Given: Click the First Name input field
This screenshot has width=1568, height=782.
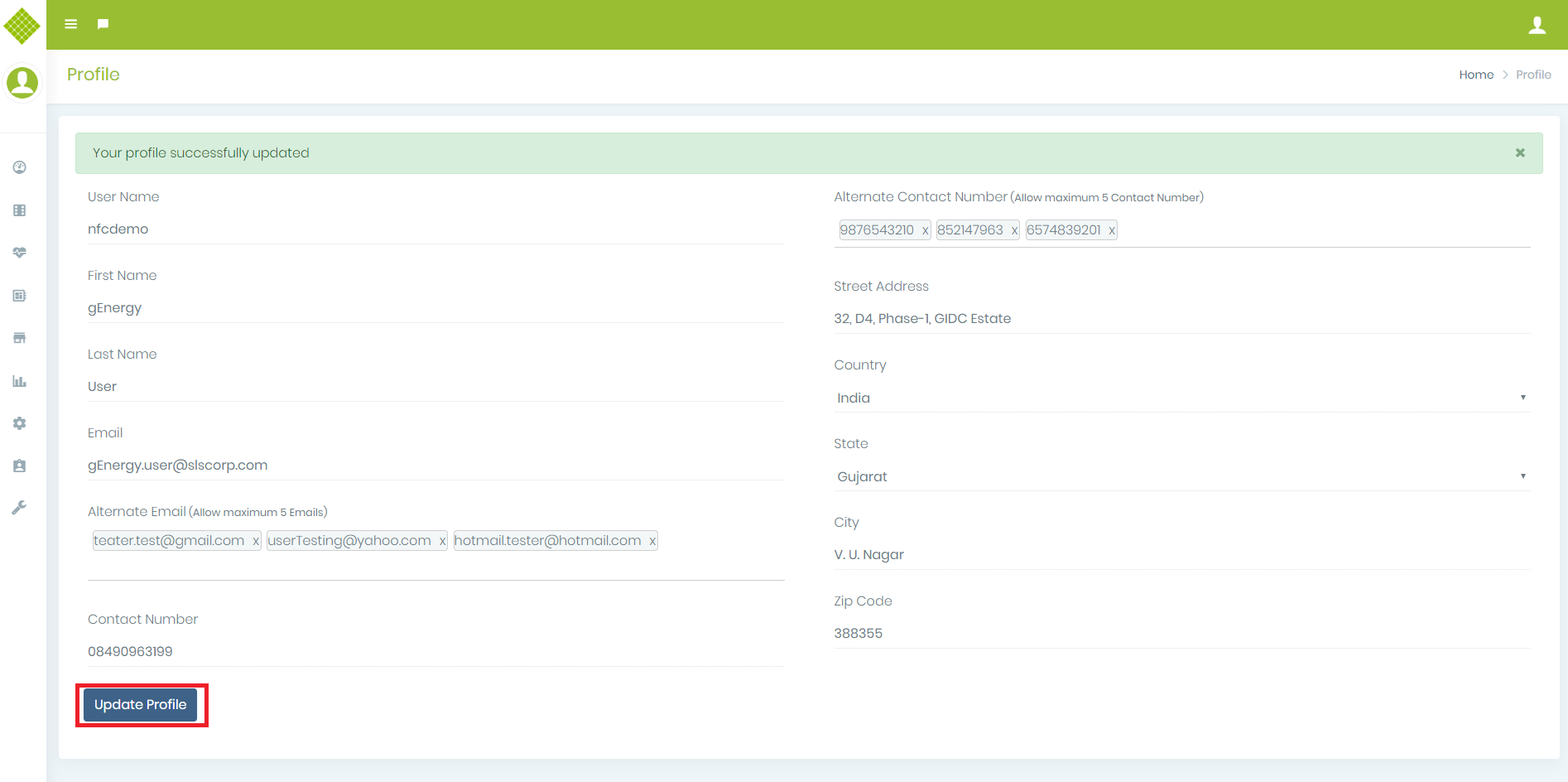Looking at the screenshot, I should tap(435, 308).
